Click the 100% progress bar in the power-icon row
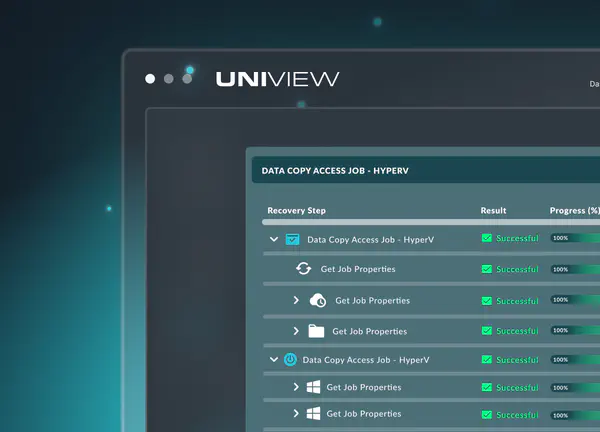Image resolution: width=600 pixels, height=432 pixels. click(575, 360)
